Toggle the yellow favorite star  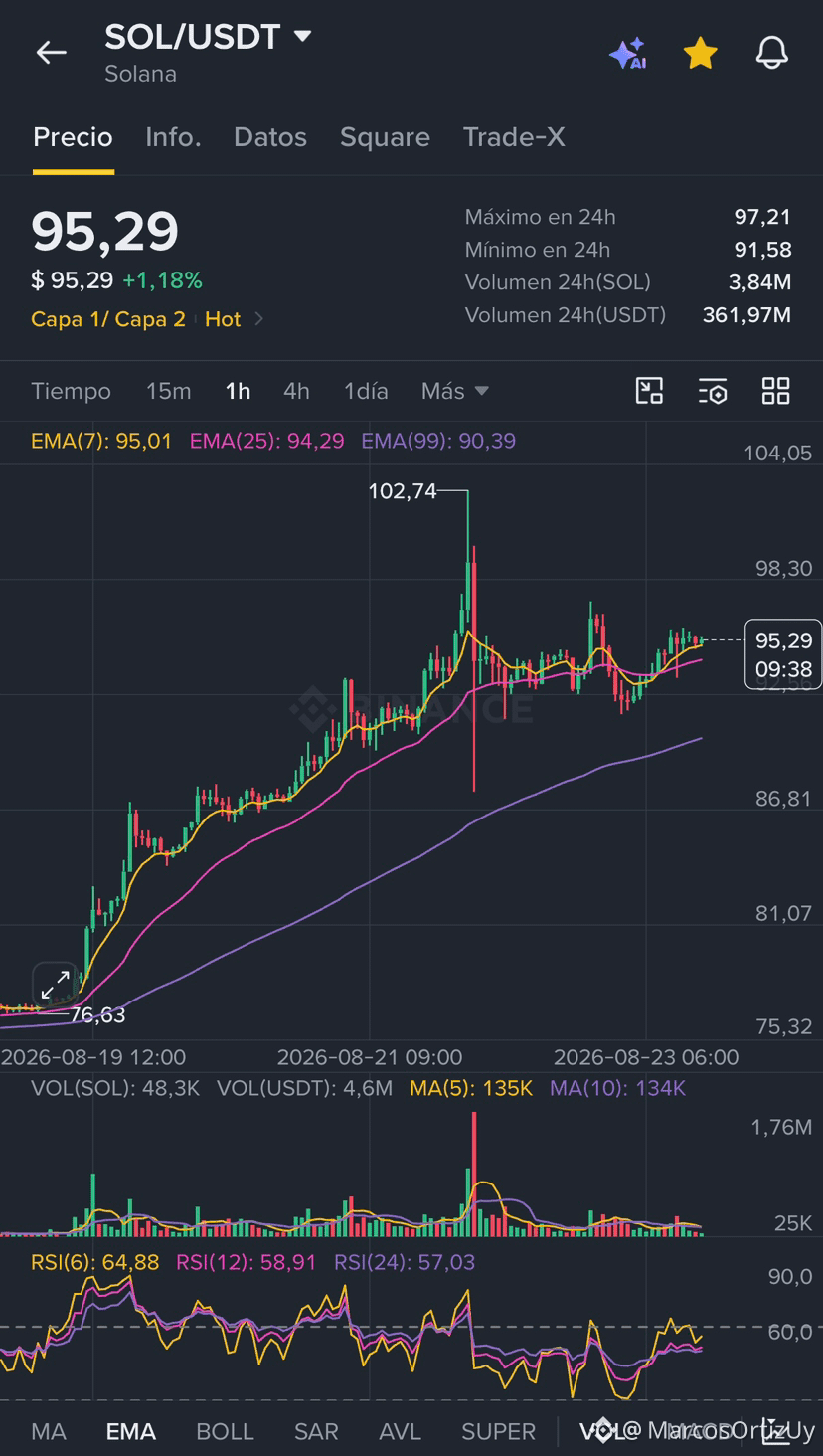(x=701, y=53)
